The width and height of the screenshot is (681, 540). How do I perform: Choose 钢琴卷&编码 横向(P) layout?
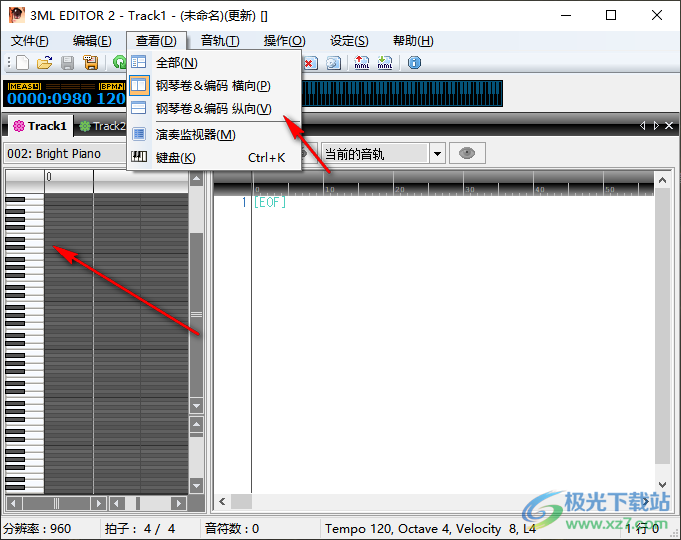click(x=214, y=85)
